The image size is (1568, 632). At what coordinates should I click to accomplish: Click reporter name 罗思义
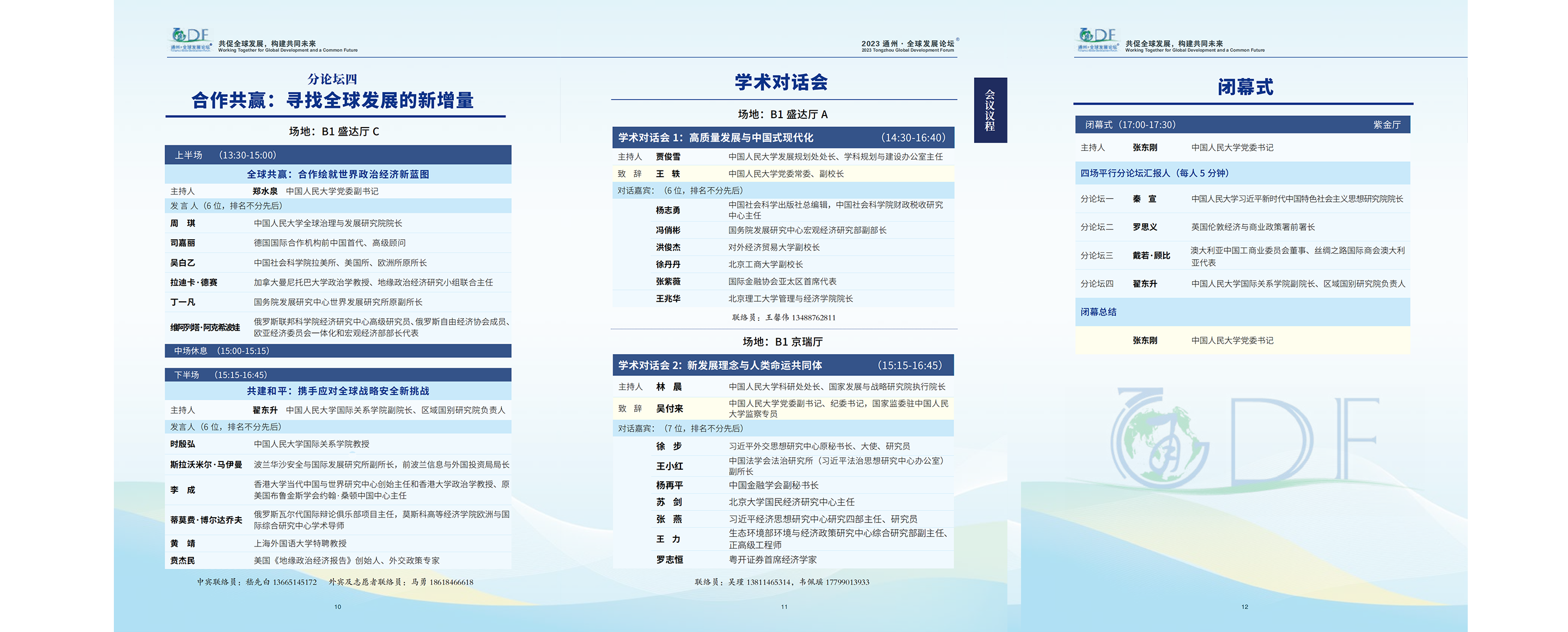coord(1145,227)
